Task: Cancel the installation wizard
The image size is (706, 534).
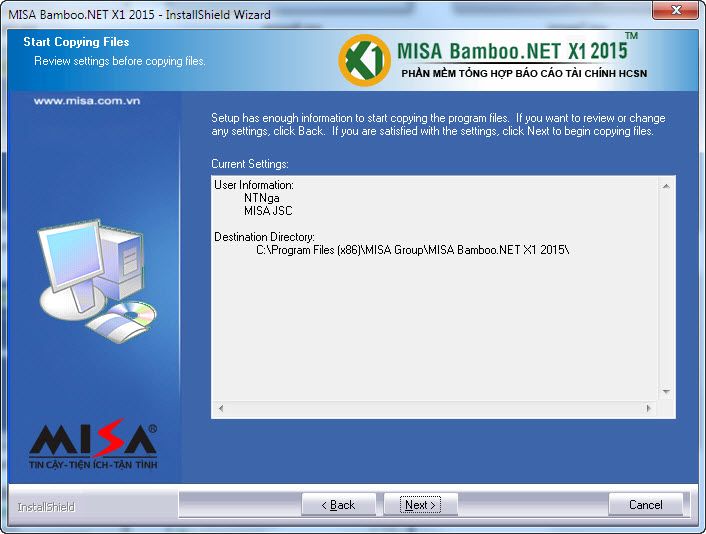Action: (646, 505)
